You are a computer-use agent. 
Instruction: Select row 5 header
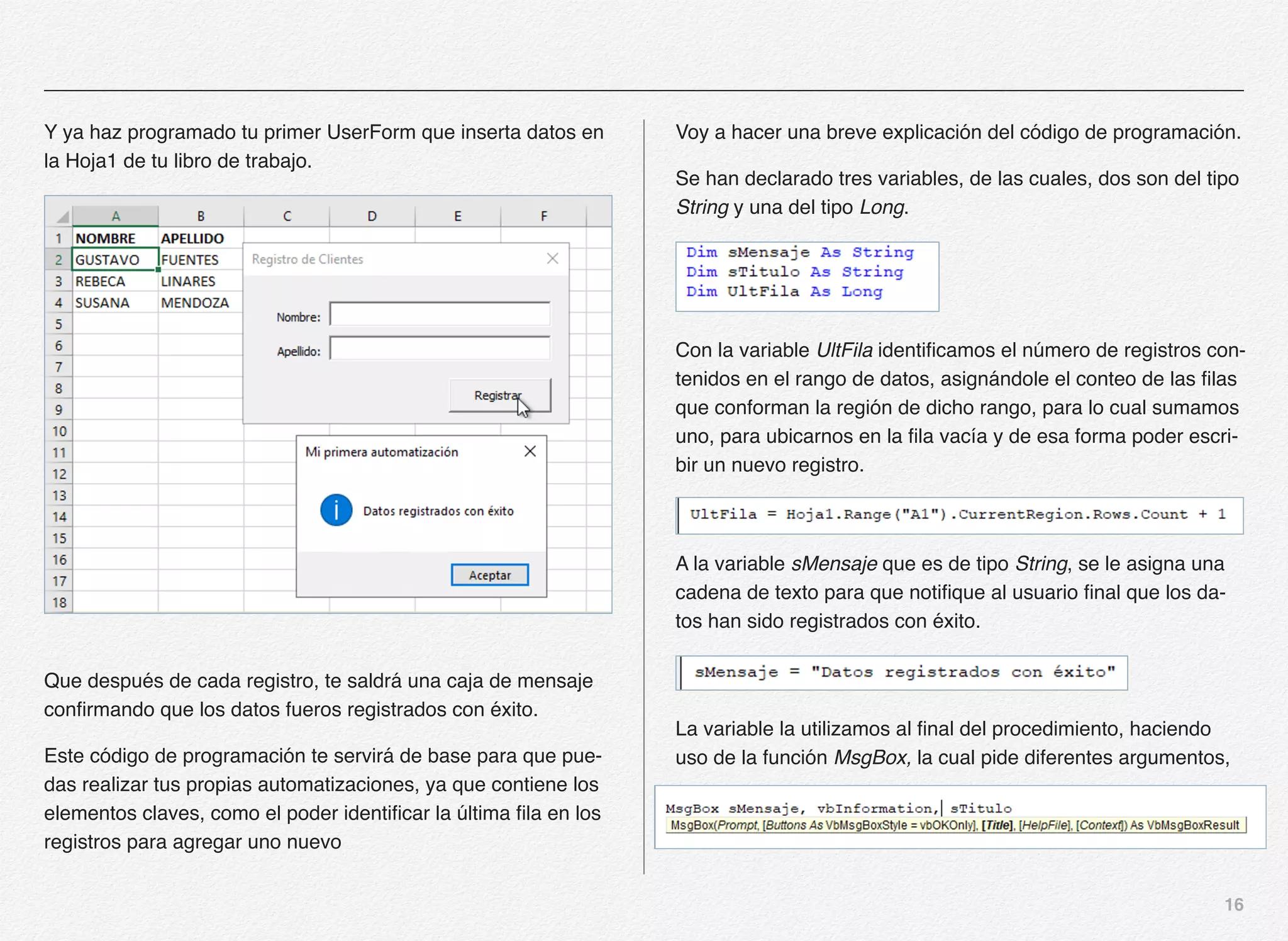point(59,324)
